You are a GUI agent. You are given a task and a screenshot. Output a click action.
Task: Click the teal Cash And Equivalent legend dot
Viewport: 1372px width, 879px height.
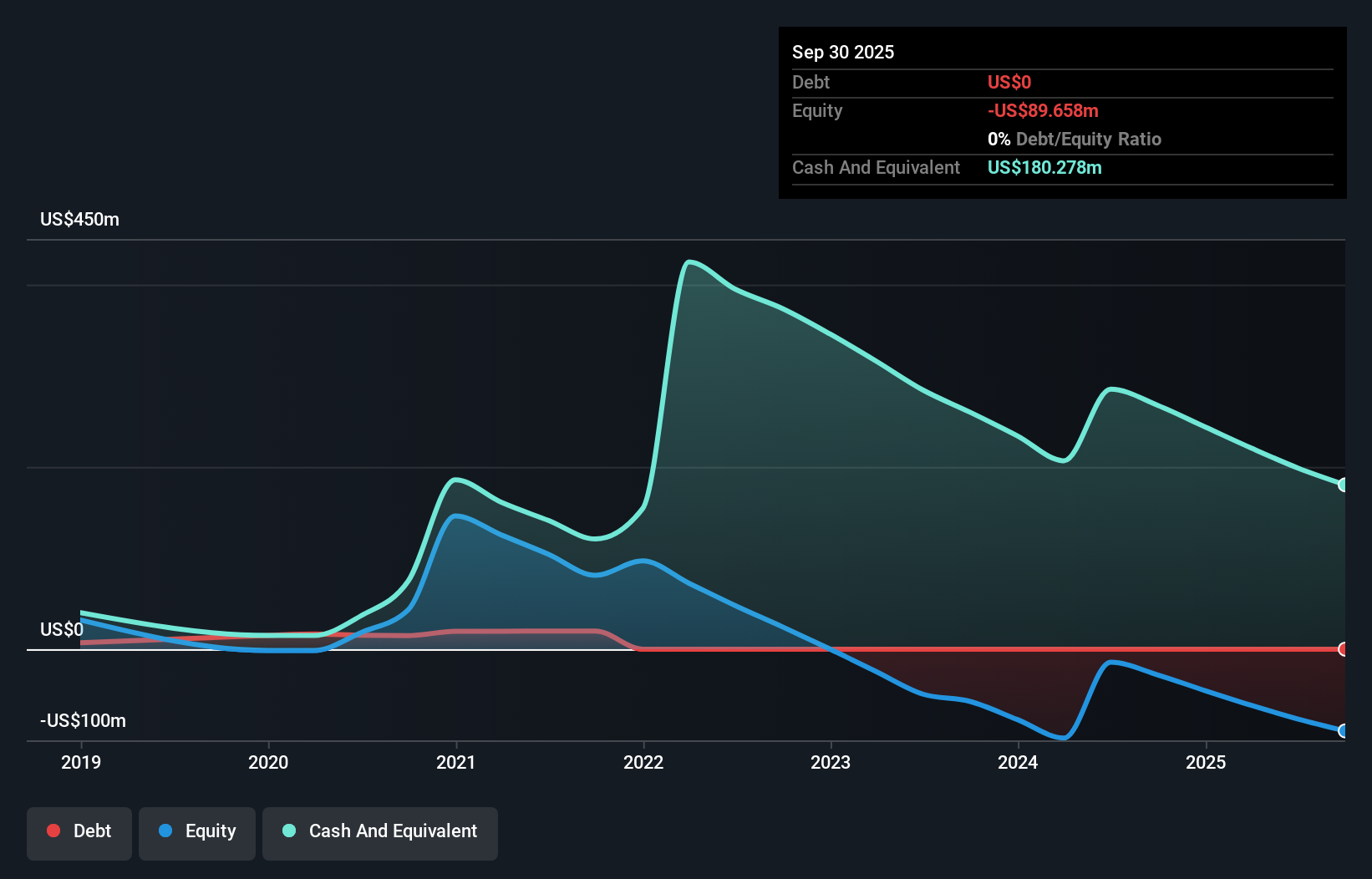pyautogui.click(x=288, y=831)
